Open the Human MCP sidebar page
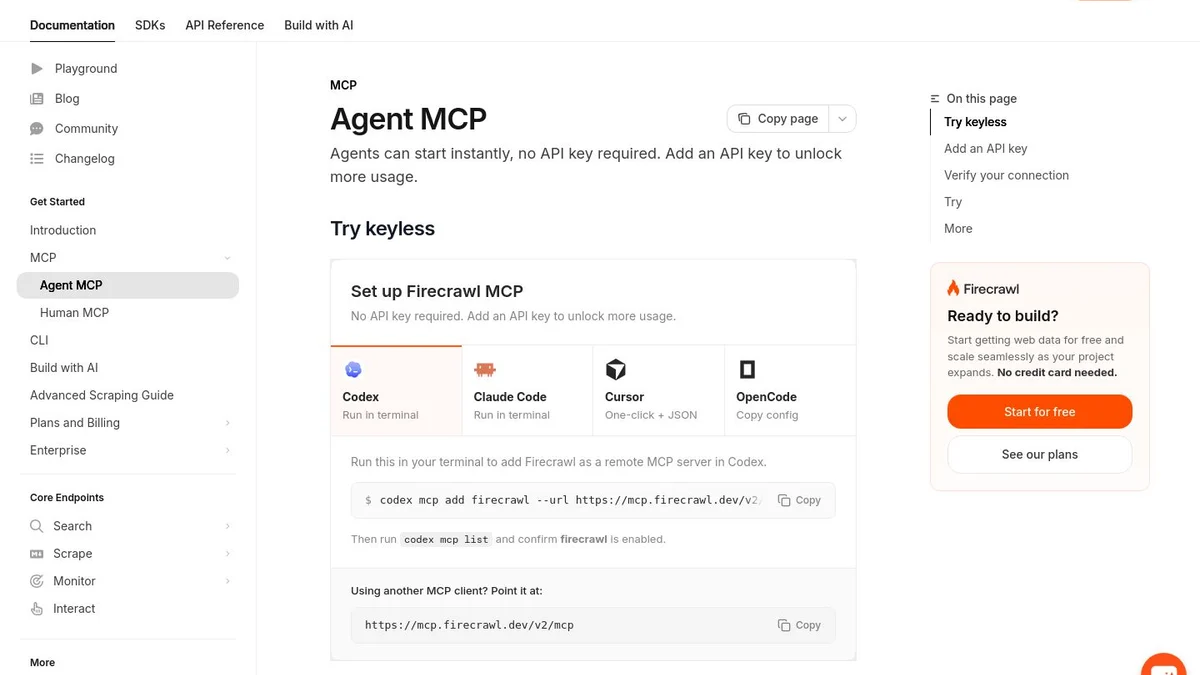The image size is (1200, 675). pos(74,313)
